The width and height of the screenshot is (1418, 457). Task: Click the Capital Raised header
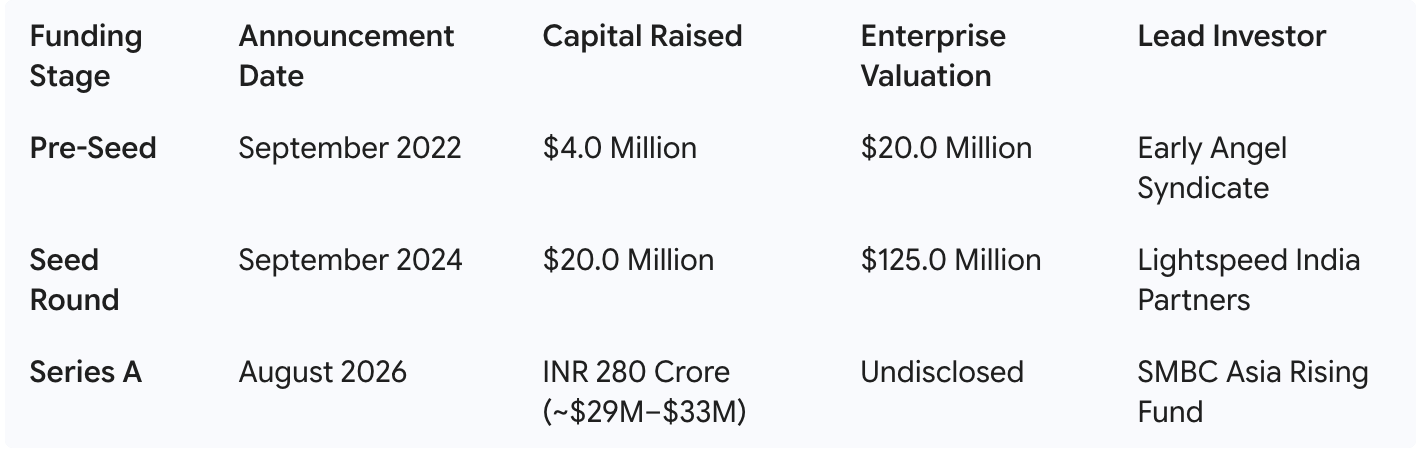(x=642, y=37)
